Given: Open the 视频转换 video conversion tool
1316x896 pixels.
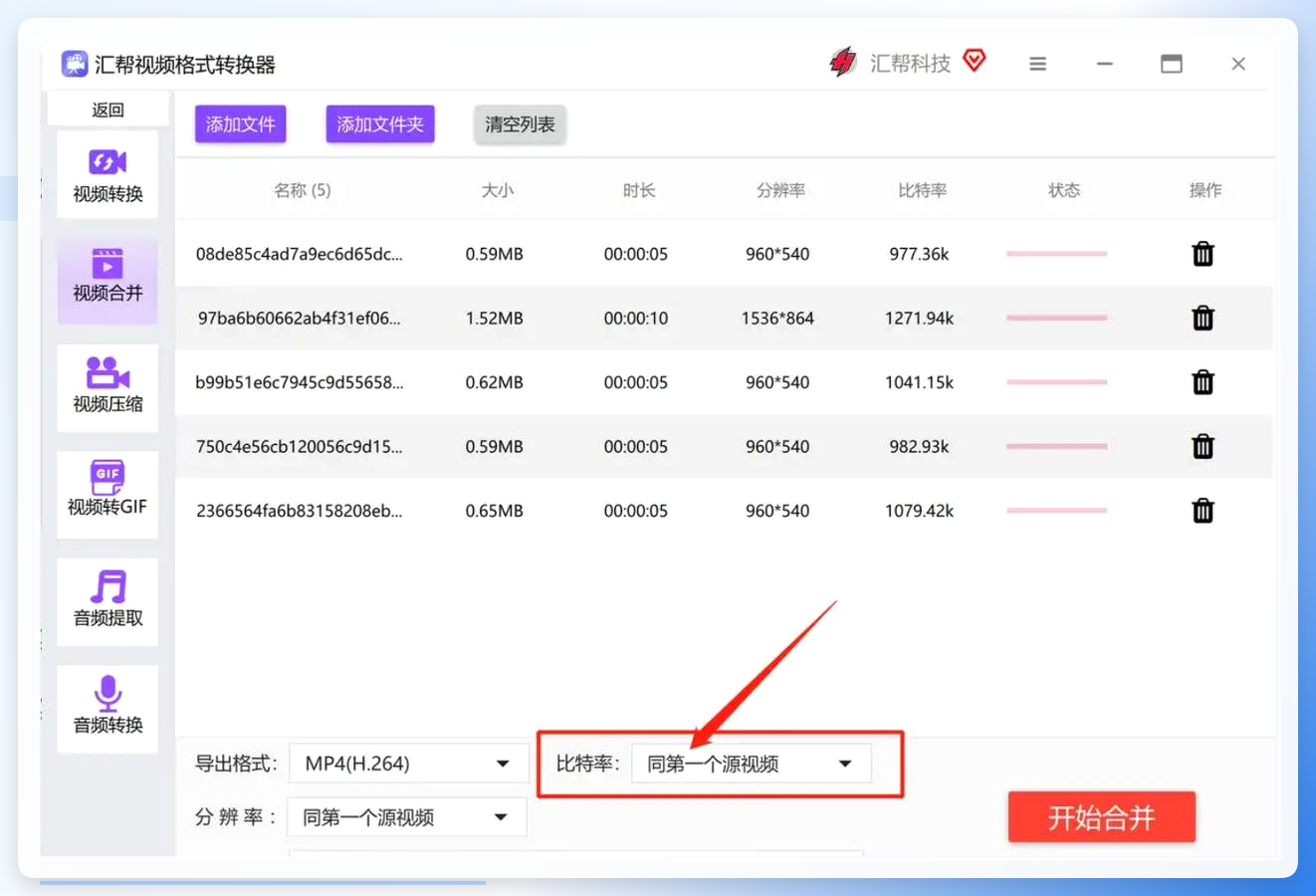Looking at the screenshot, I should coord(108,175).
